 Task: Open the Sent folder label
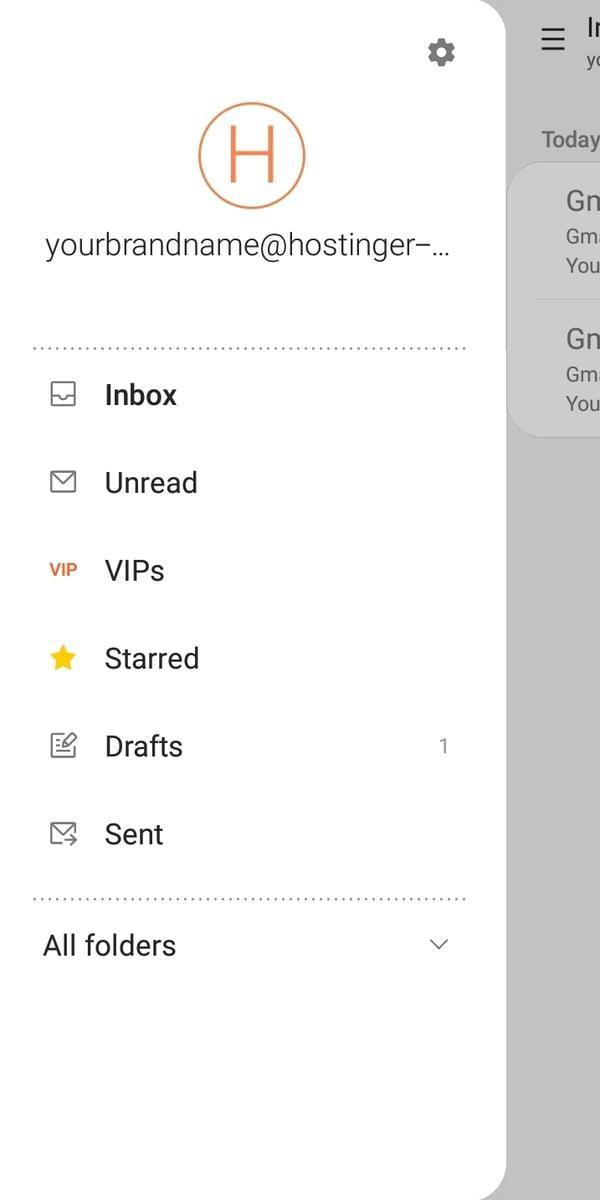click(x=134, y=834)
